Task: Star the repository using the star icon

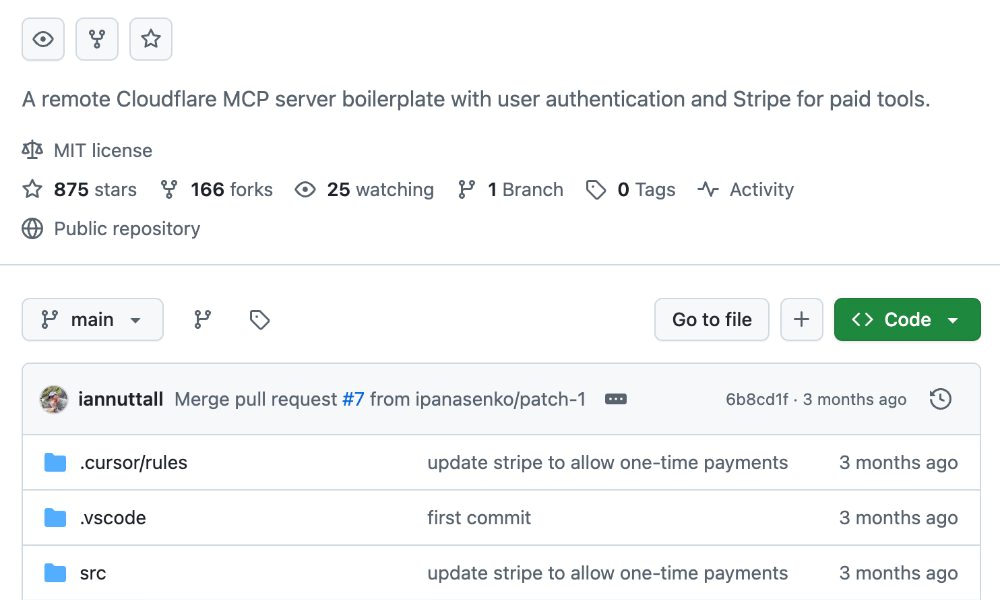Action: tap(151, 39)
